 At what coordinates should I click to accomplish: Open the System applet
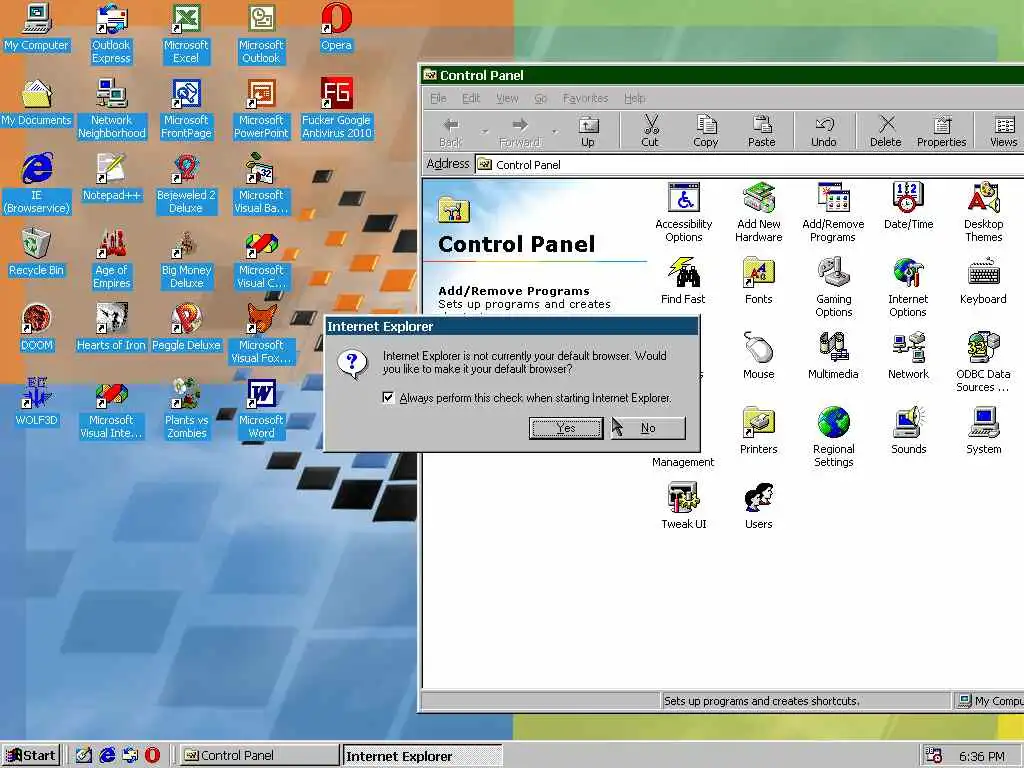[984, 431]
